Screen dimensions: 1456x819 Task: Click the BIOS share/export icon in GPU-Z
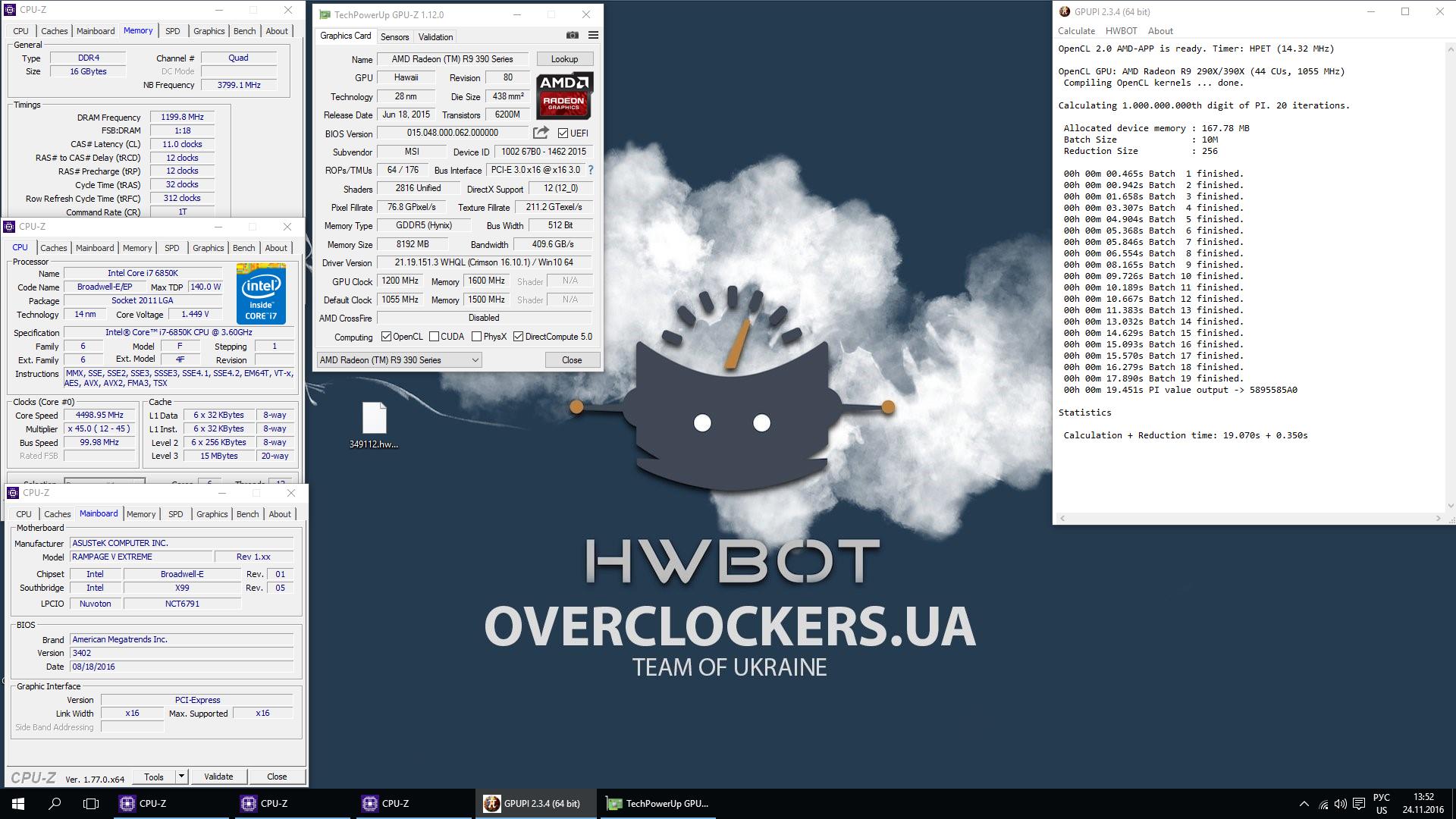point(541,133)
